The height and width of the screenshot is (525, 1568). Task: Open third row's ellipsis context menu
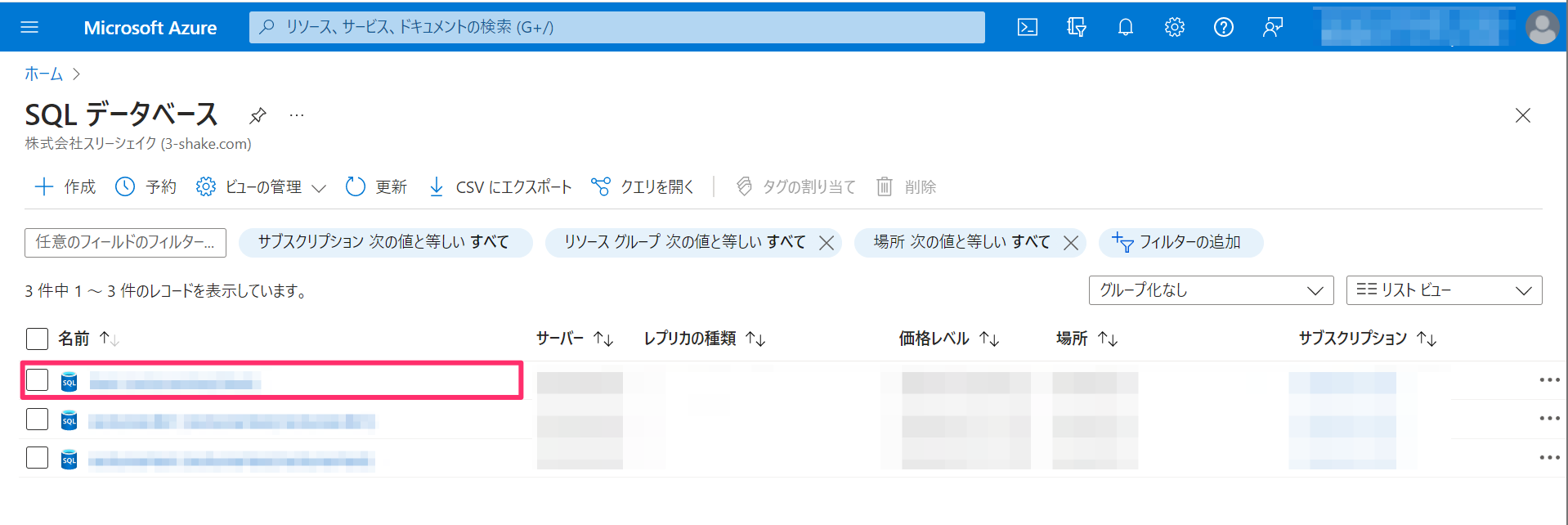(x=1549, y=457)
